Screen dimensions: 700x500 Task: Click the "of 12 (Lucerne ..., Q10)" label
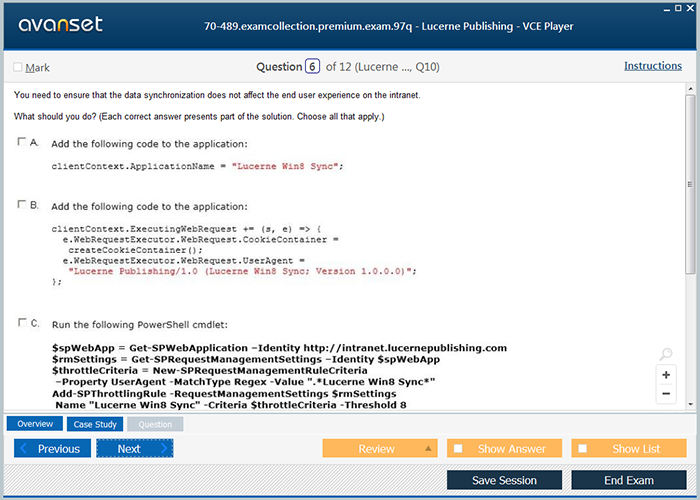(x=383, y=67)
